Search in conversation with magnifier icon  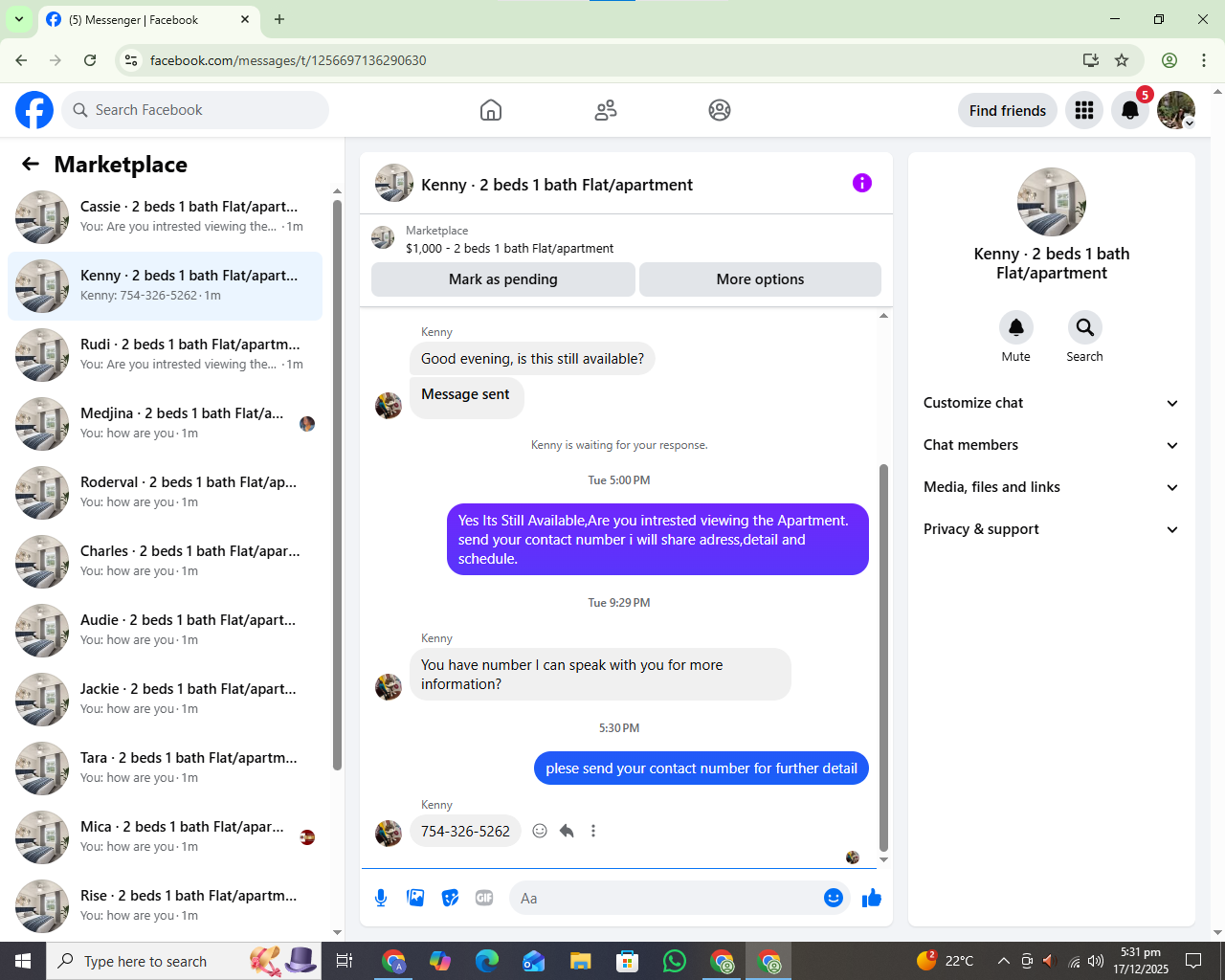click(1085, 327)
